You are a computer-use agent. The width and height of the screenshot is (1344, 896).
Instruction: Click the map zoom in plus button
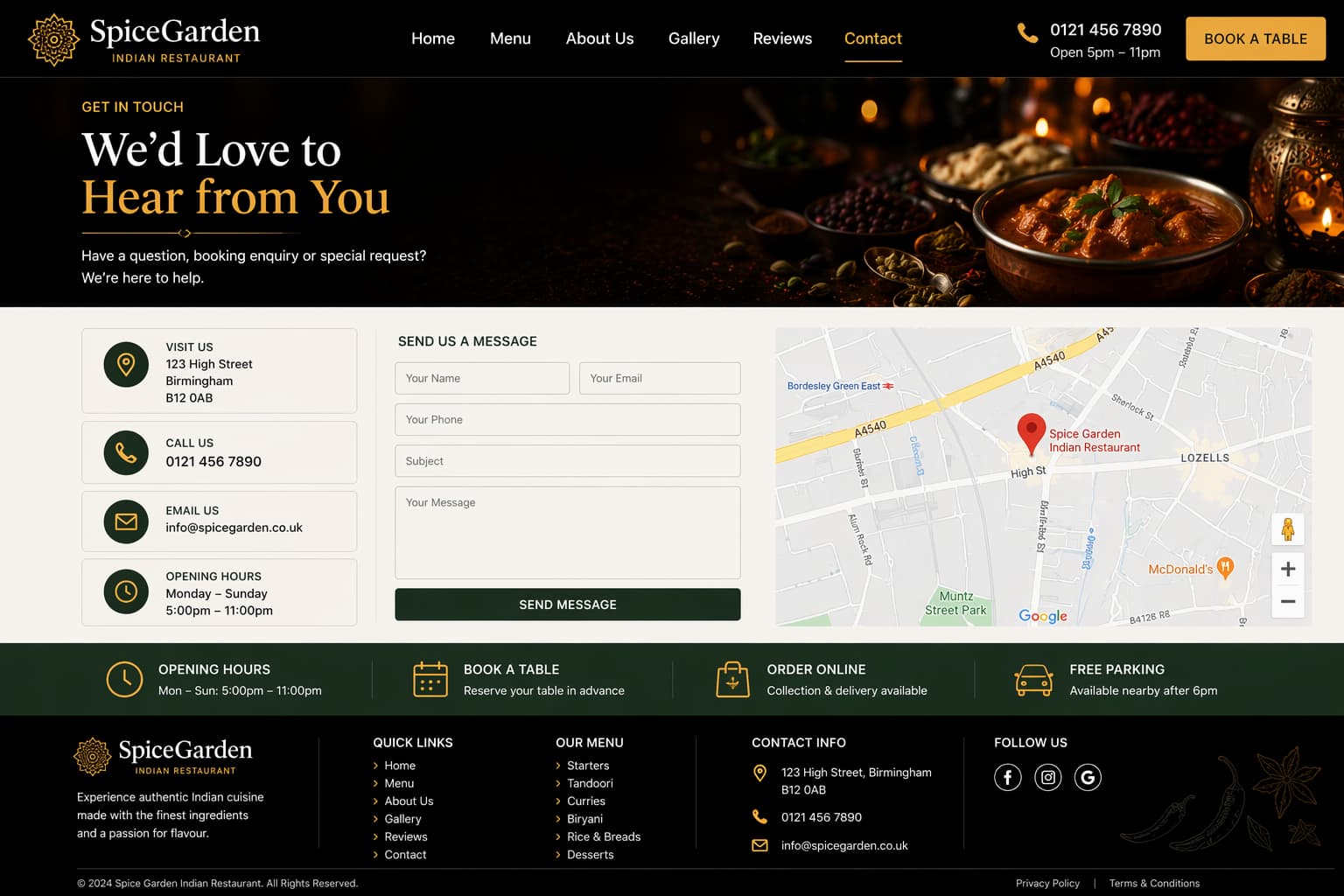click(1287, 570)
